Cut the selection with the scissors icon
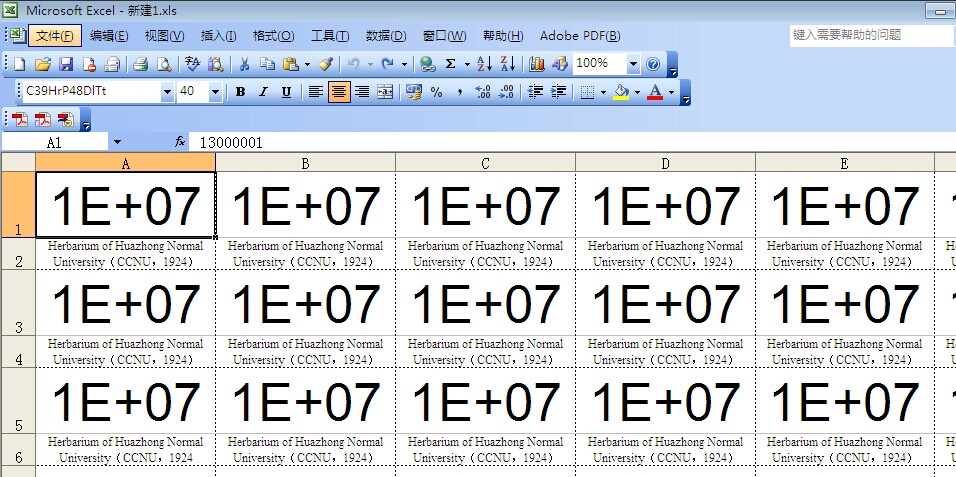956x477 pixels. coord(244,64)
